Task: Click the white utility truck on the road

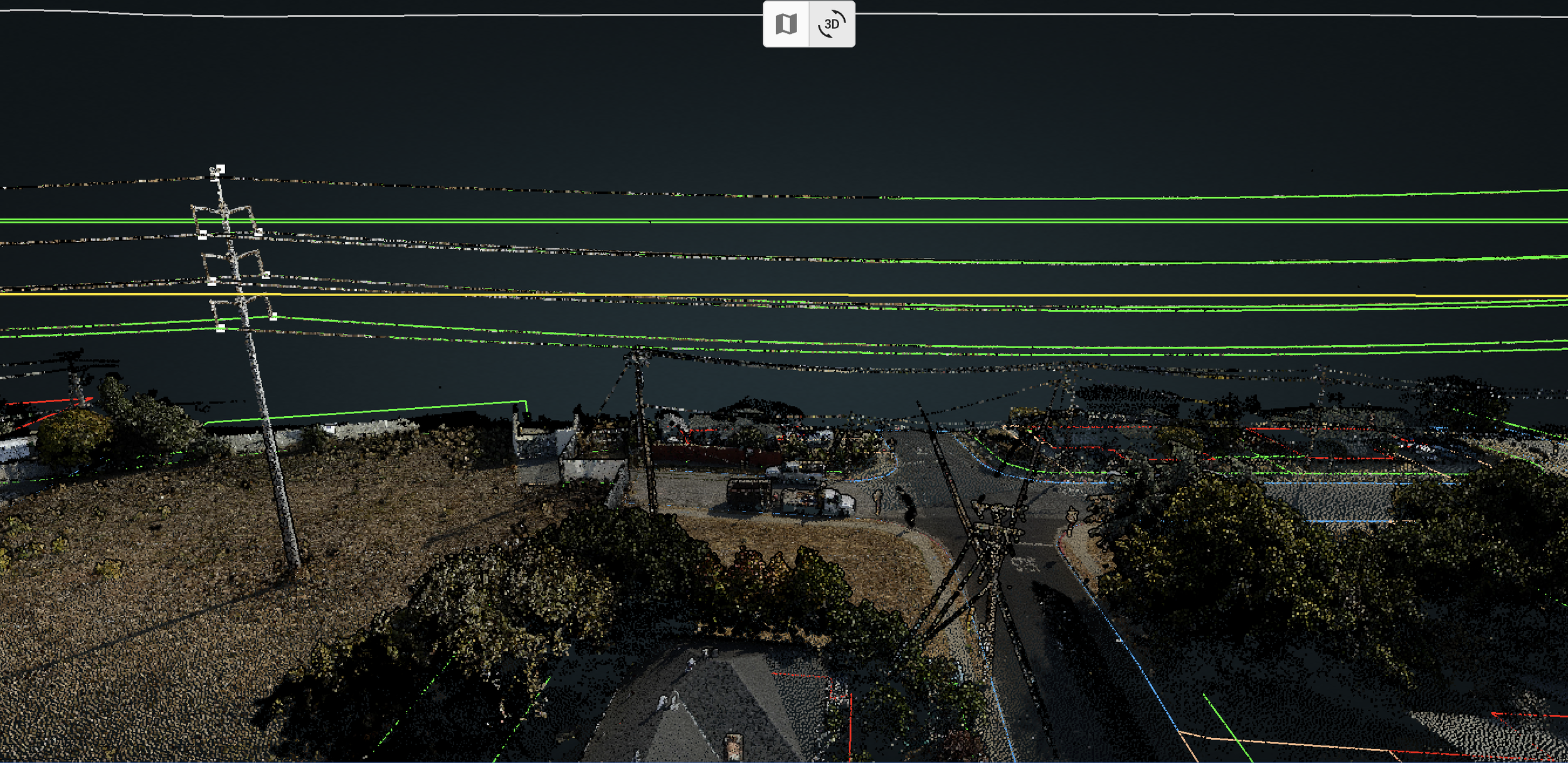Action: tap(837, 502)
